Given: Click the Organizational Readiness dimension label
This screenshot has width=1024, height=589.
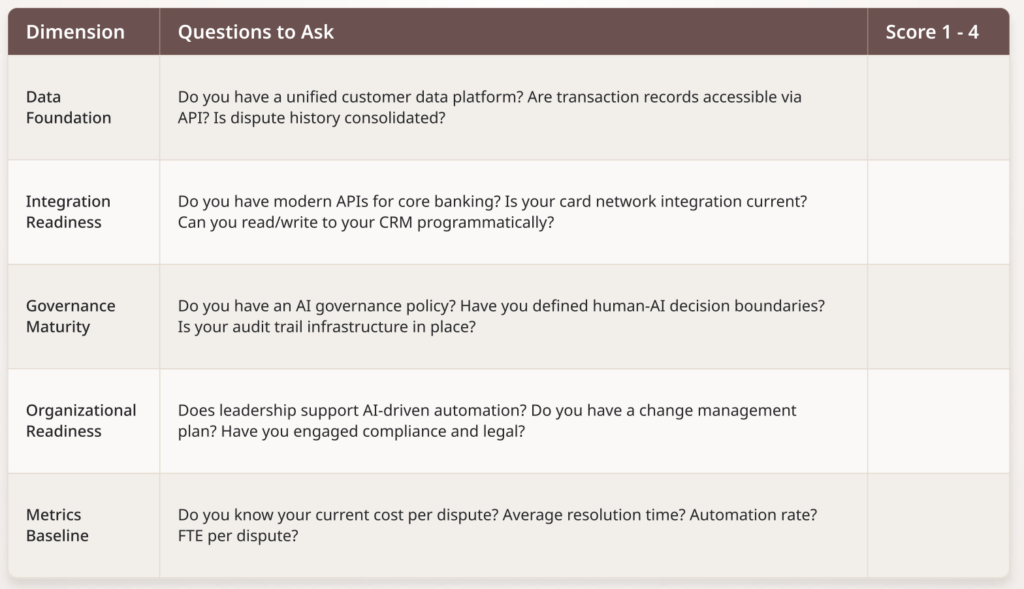Looking at the screenshot, I should click(x=81, y=421).
